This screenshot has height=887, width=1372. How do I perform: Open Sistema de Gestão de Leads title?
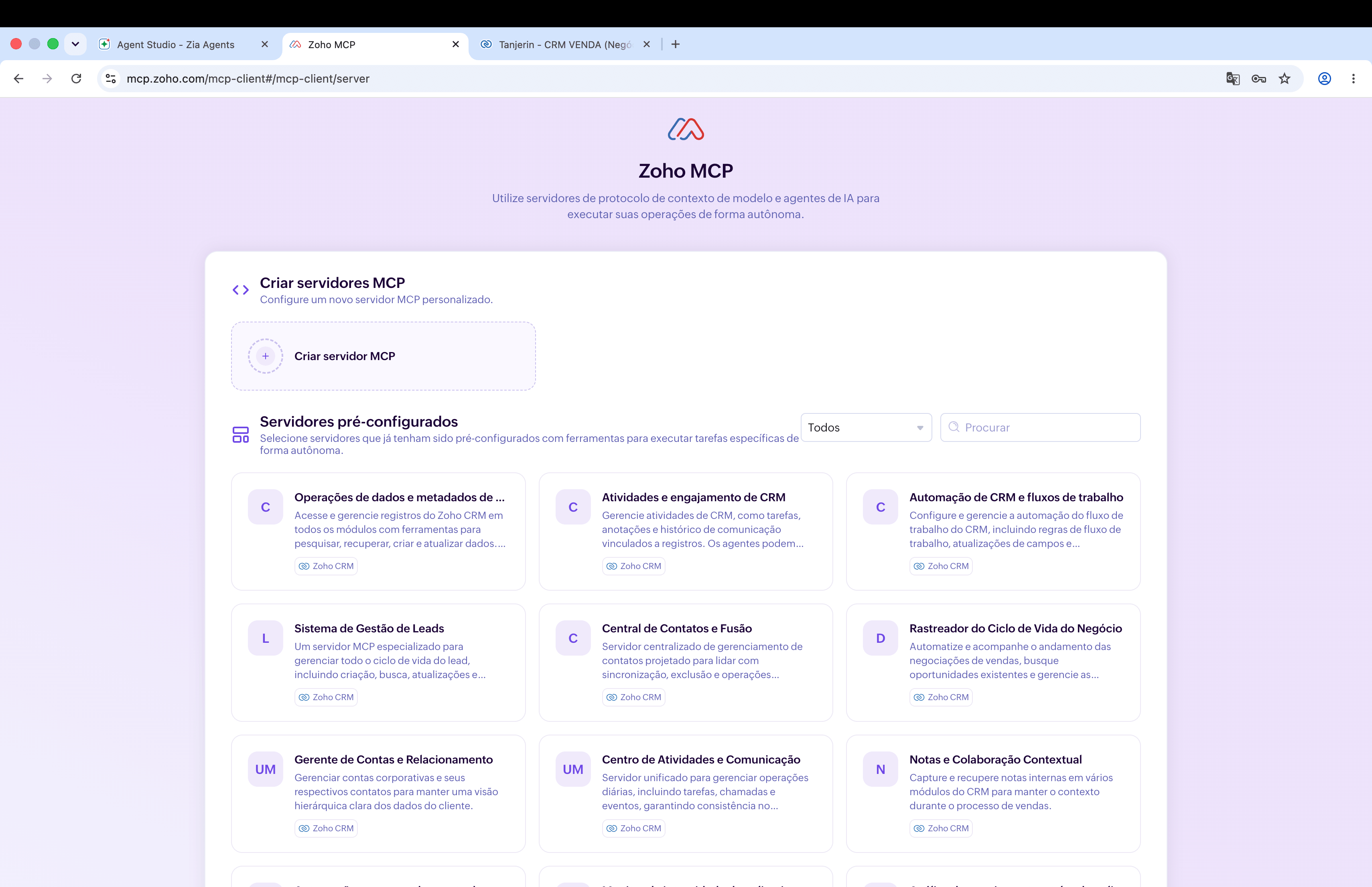tap(369, 628)
